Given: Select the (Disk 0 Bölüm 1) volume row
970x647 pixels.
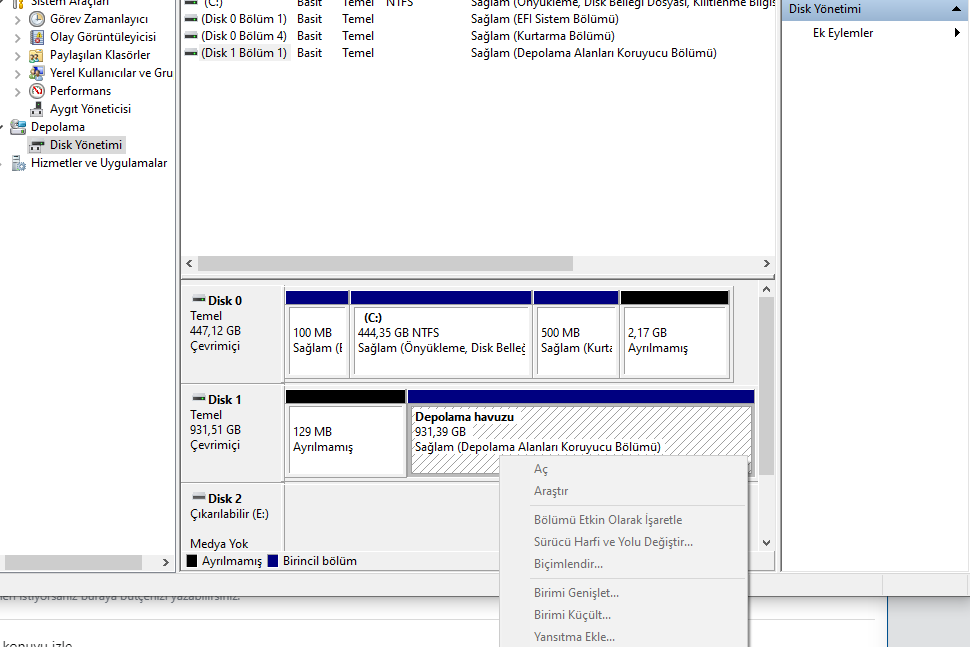Looking at the screenshot, I should 244,19.
